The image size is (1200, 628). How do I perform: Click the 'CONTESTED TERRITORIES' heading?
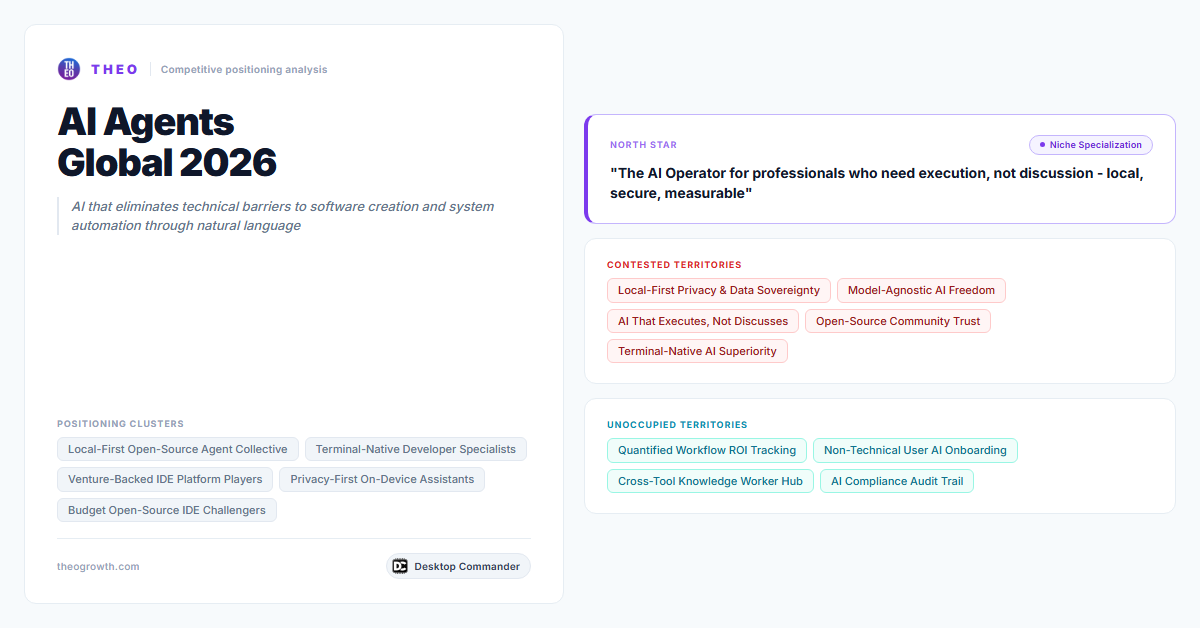pos(674,265)
